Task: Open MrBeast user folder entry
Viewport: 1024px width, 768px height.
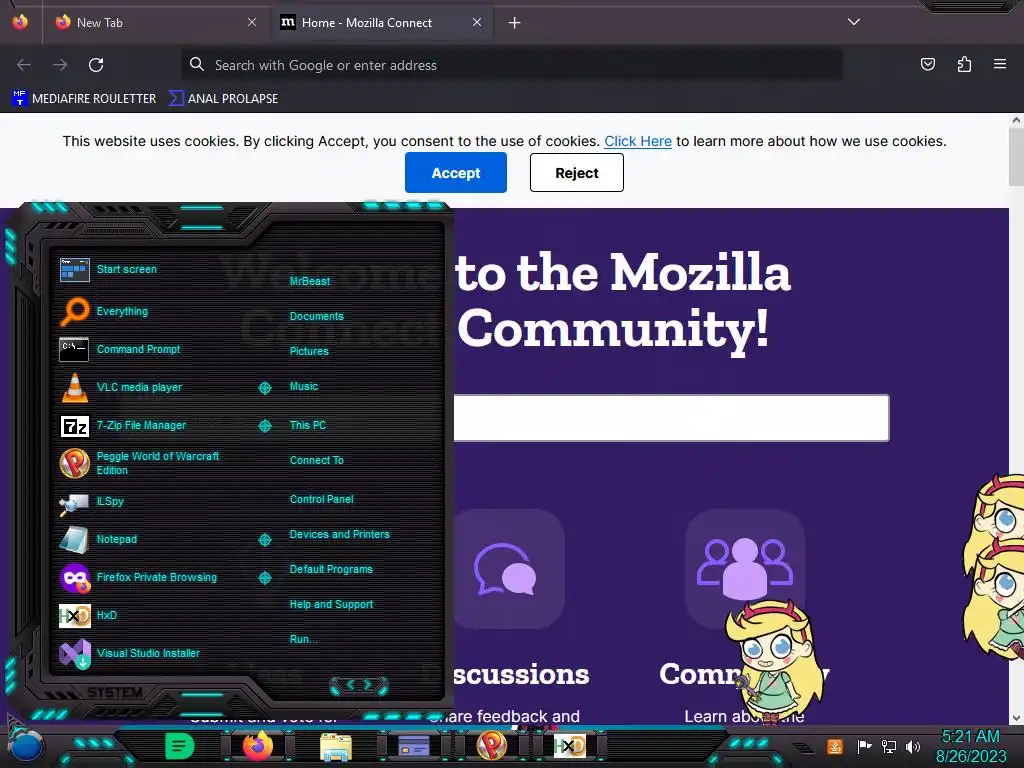Action: (310, 281)
